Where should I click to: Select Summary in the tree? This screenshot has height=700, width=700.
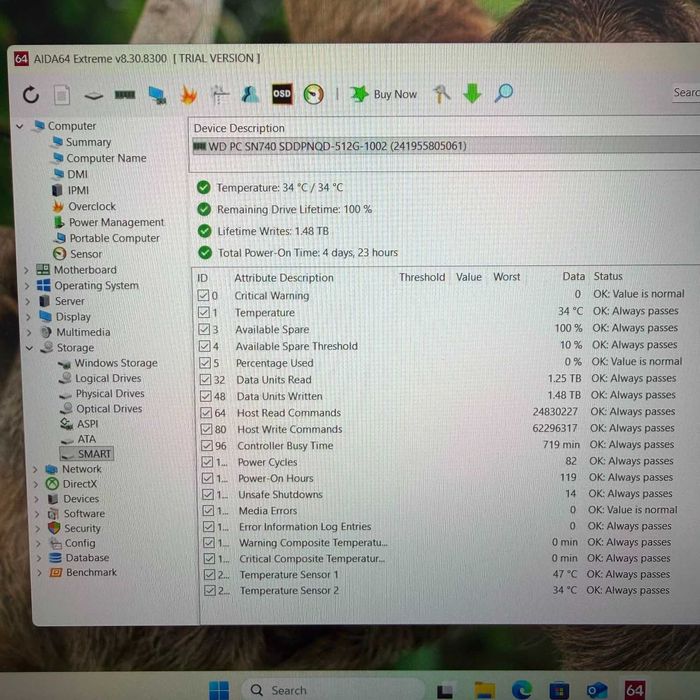88,142
